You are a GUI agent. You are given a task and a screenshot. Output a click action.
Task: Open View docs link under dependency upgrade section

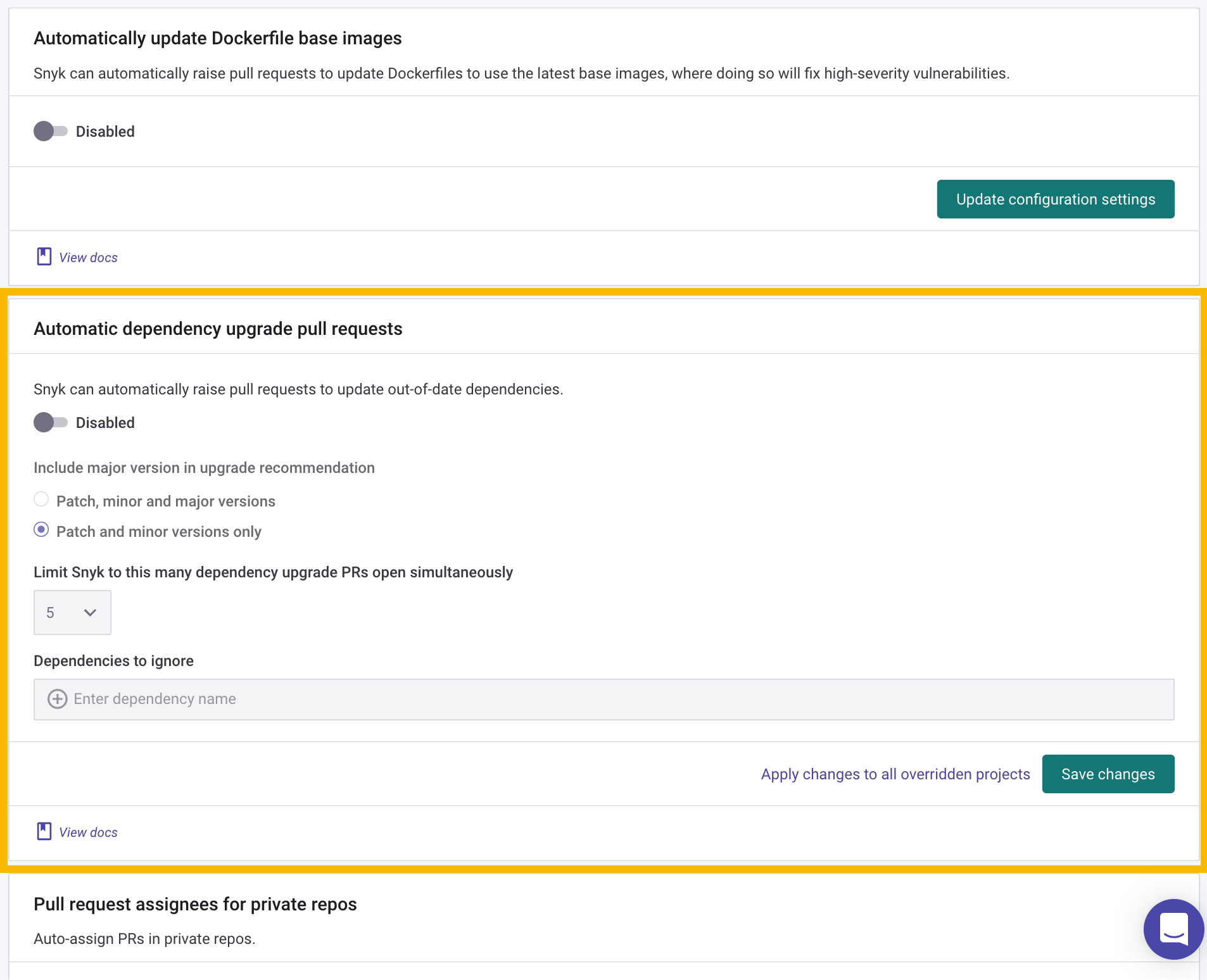(88, 832)
